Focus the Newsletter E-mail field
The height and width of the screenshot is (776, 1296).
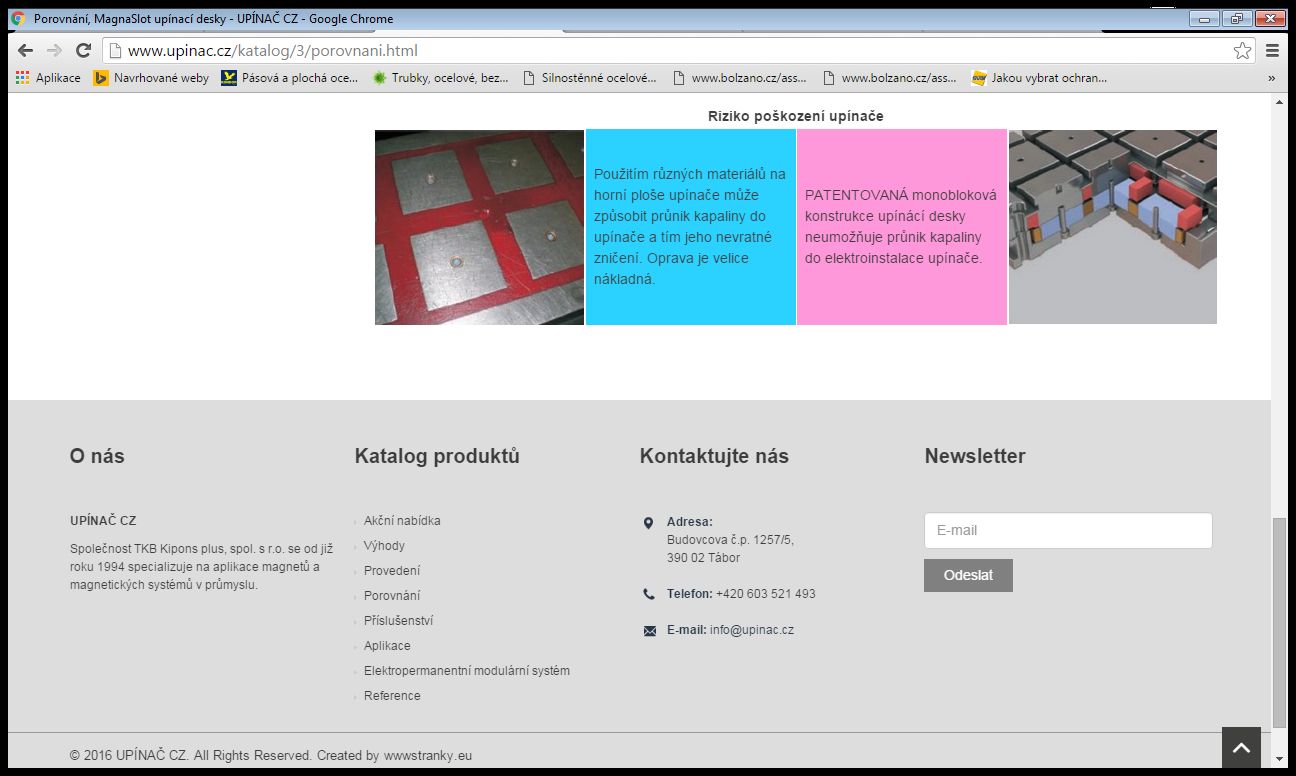(1067, 530)
